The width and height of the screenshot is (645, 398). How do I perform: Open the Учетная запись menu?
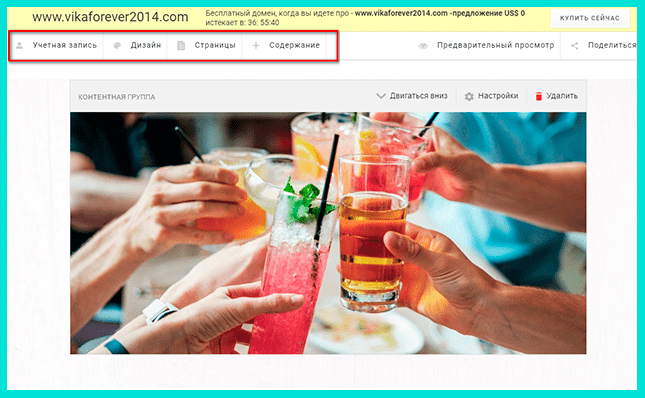65,45
